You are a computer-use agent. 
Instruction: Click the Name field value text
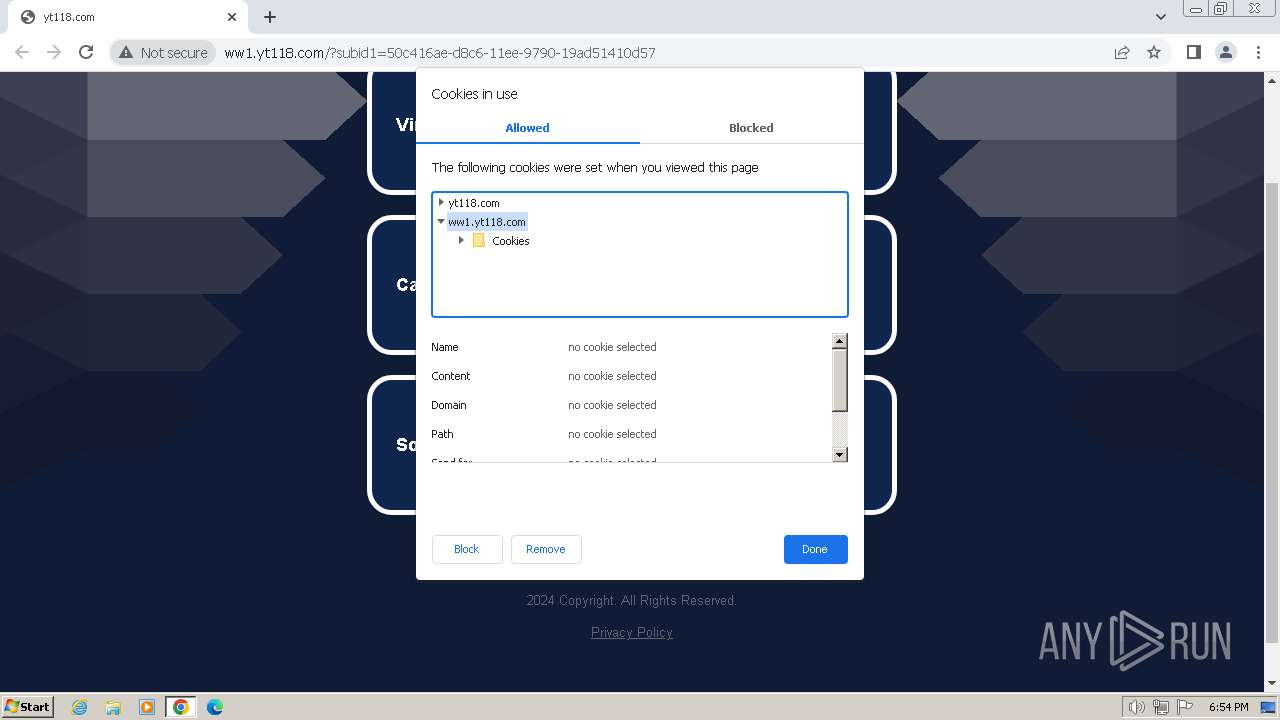612,347
